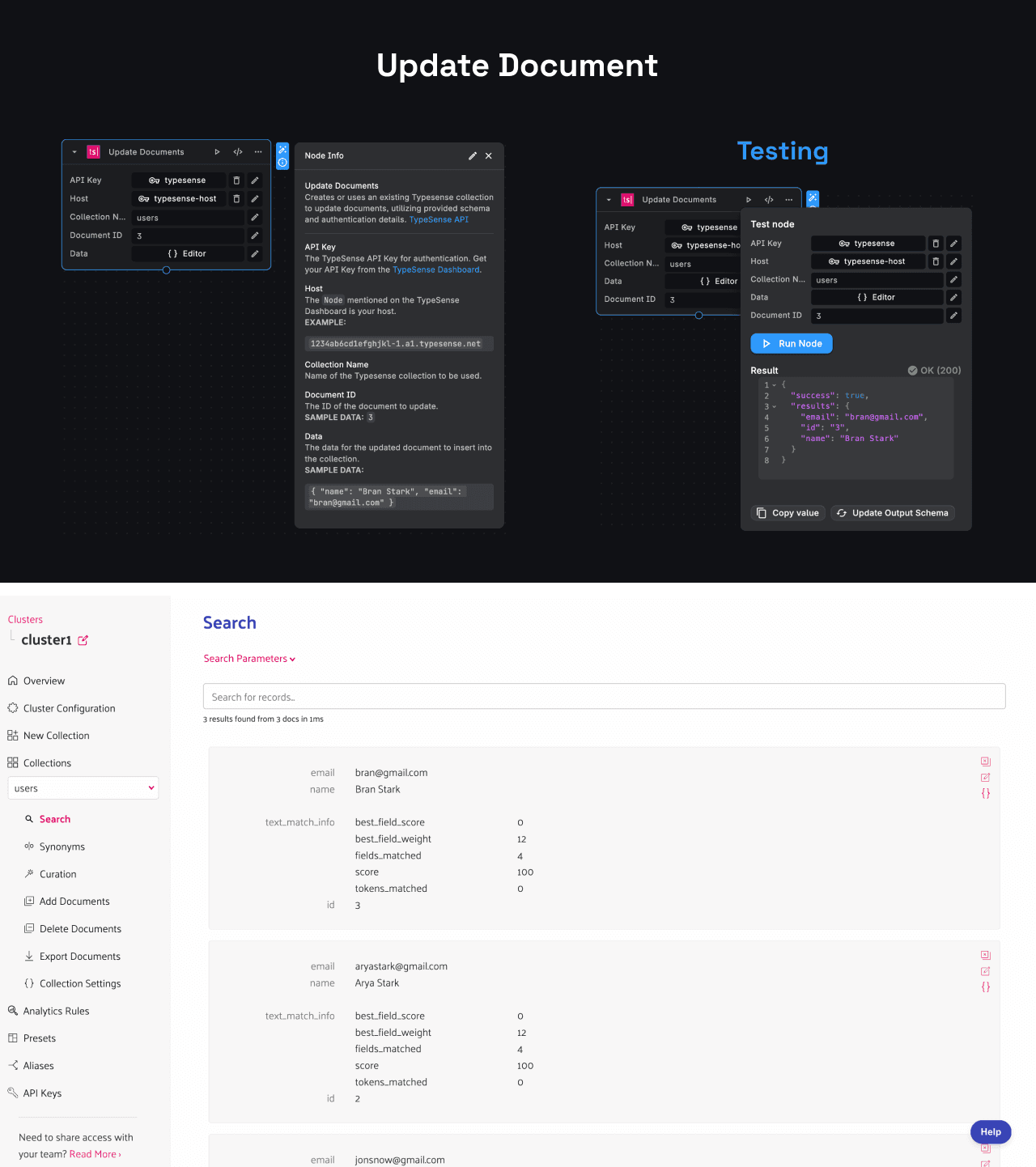This screenshot has height=1167, width=1036.
Task: Expand Search Parameters section
Action: tap(249, 660)
